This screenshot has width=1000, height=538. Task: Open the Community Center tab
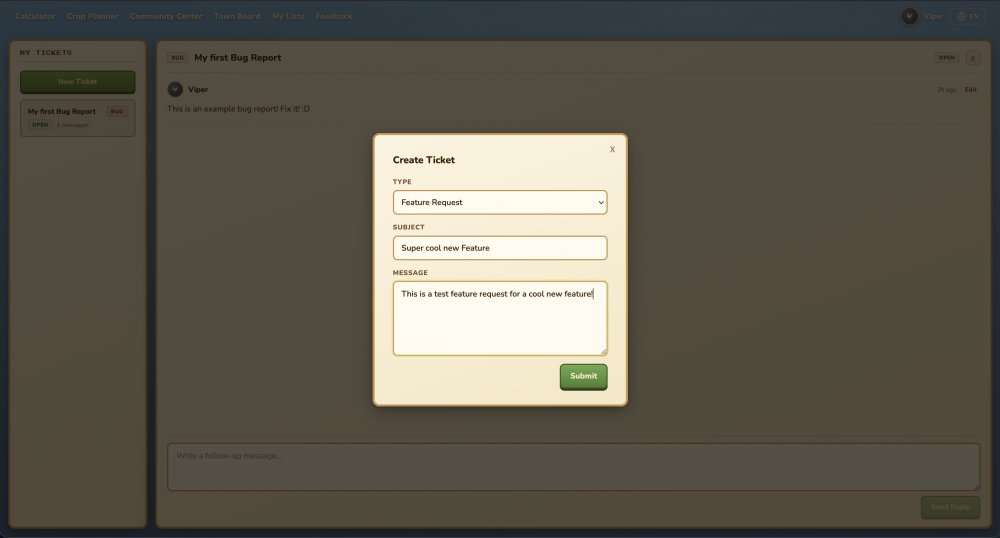[x=166, y=16]
